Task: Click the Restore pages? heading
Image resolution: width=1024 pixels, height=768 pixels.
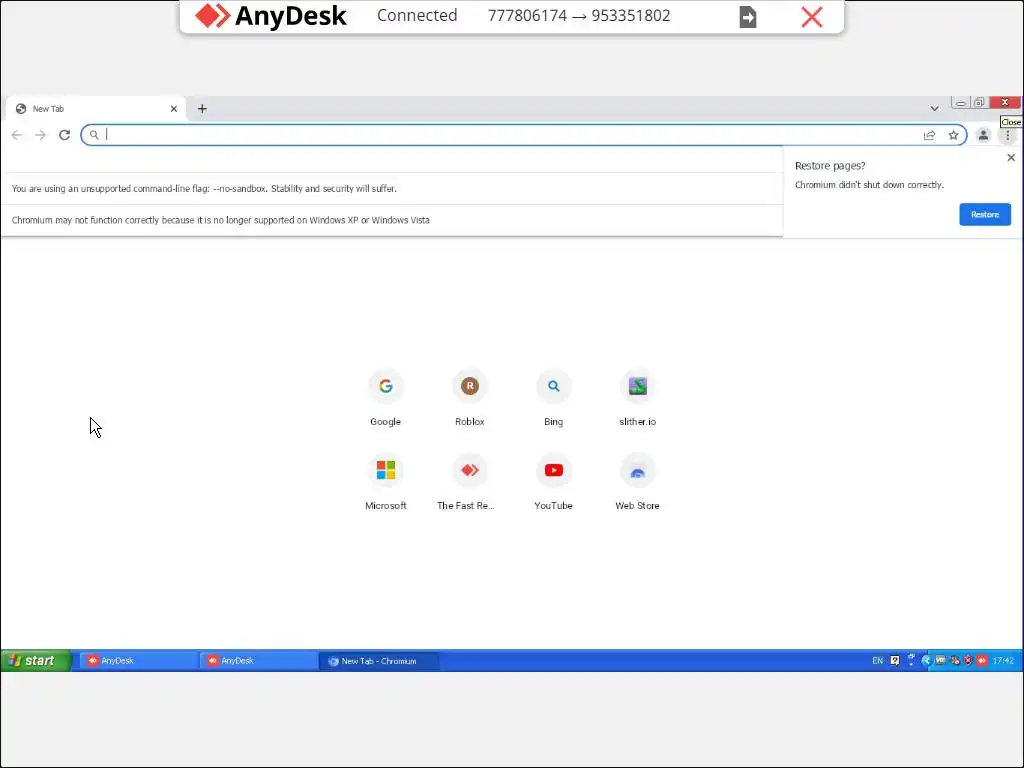Action: [830, 166]
